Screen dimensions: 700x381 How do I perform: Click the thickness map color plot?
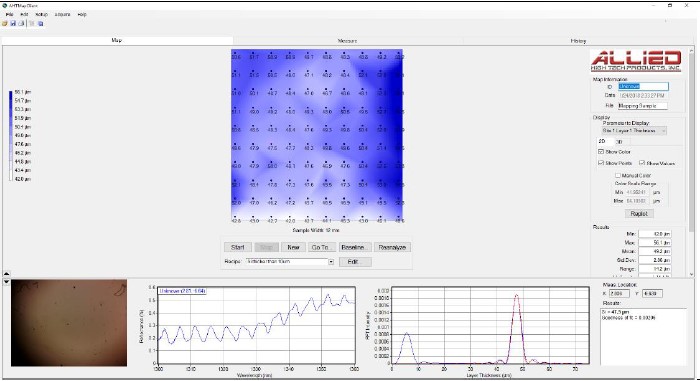tap(317, 135)
